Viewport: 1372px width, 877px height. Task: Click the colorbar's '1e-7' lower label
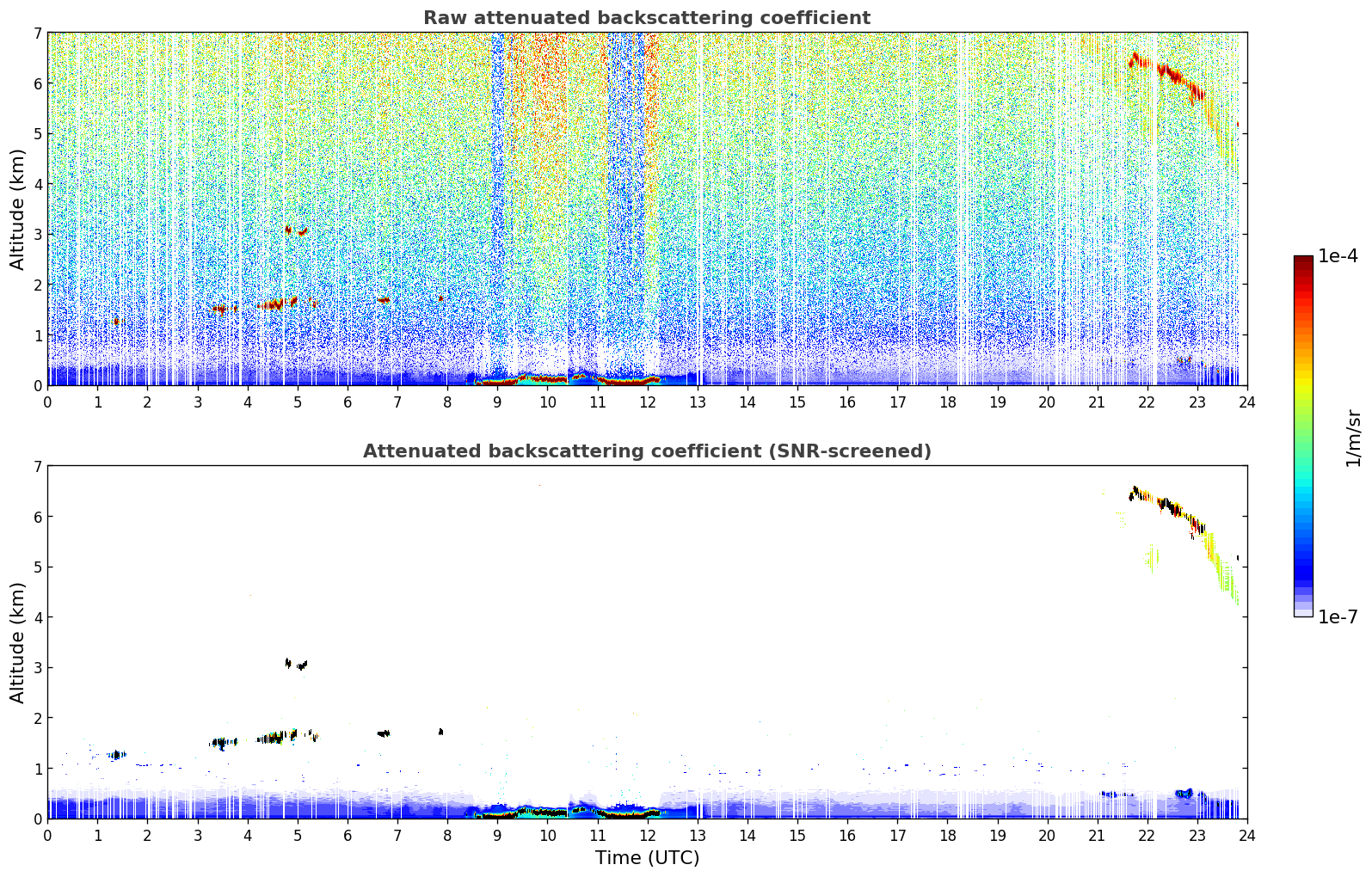coord(1338,616)
